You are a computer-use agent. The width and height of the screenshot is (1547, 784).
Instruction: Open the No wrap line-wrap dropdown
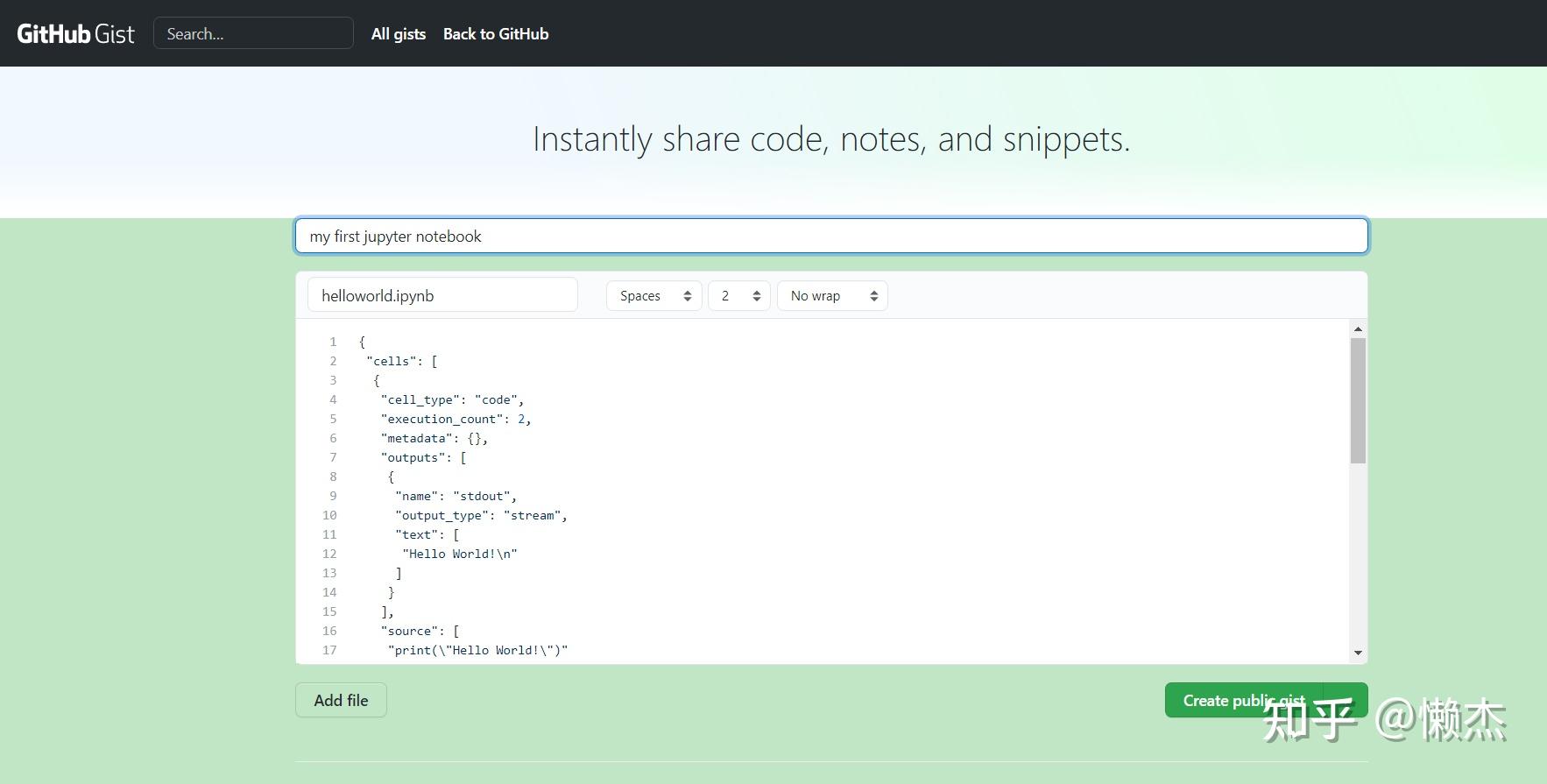pos(832,296)
